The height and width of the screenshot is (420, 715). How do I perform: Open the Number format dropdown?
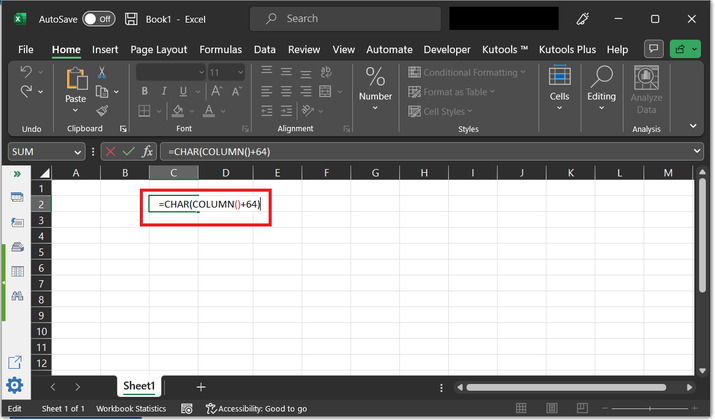coord(375,90)
